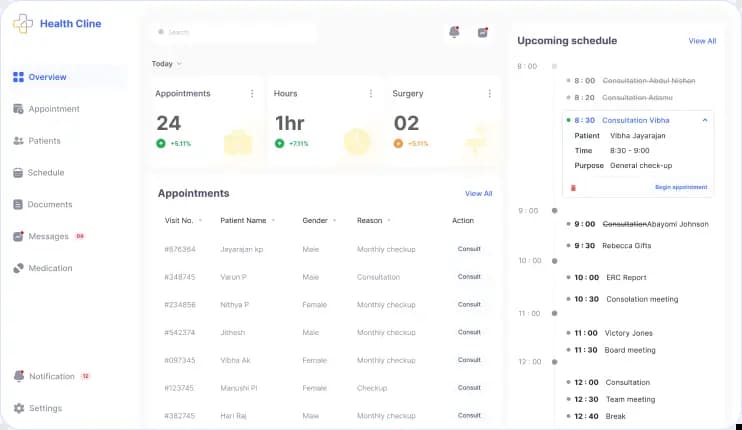This screenshot has width=742, height=430.
Task: Go to Patients in the sidebar
Action: (x=44, y=141)
